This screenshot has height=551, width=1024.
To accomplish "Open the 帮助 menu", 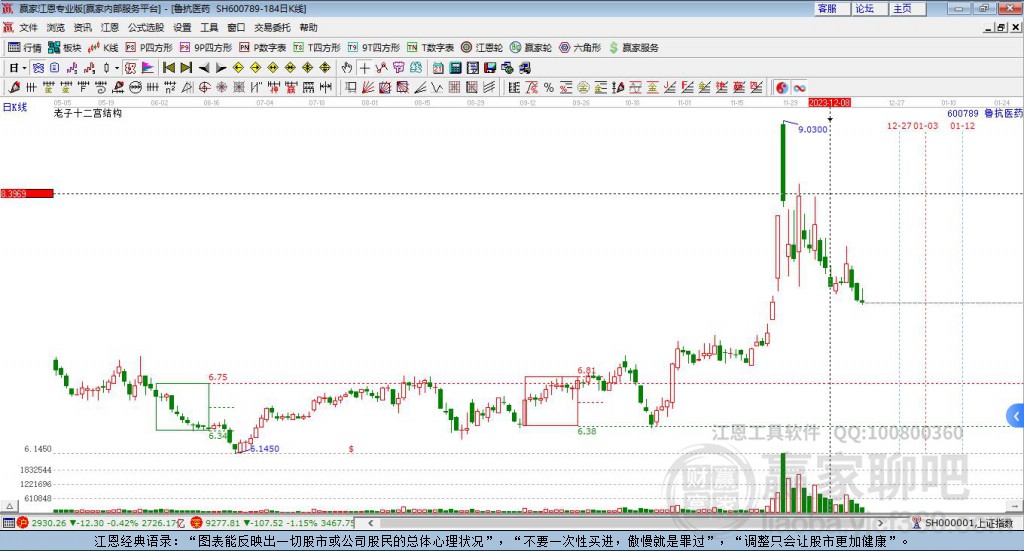I will pyautogui.click(x=308, y=27).
